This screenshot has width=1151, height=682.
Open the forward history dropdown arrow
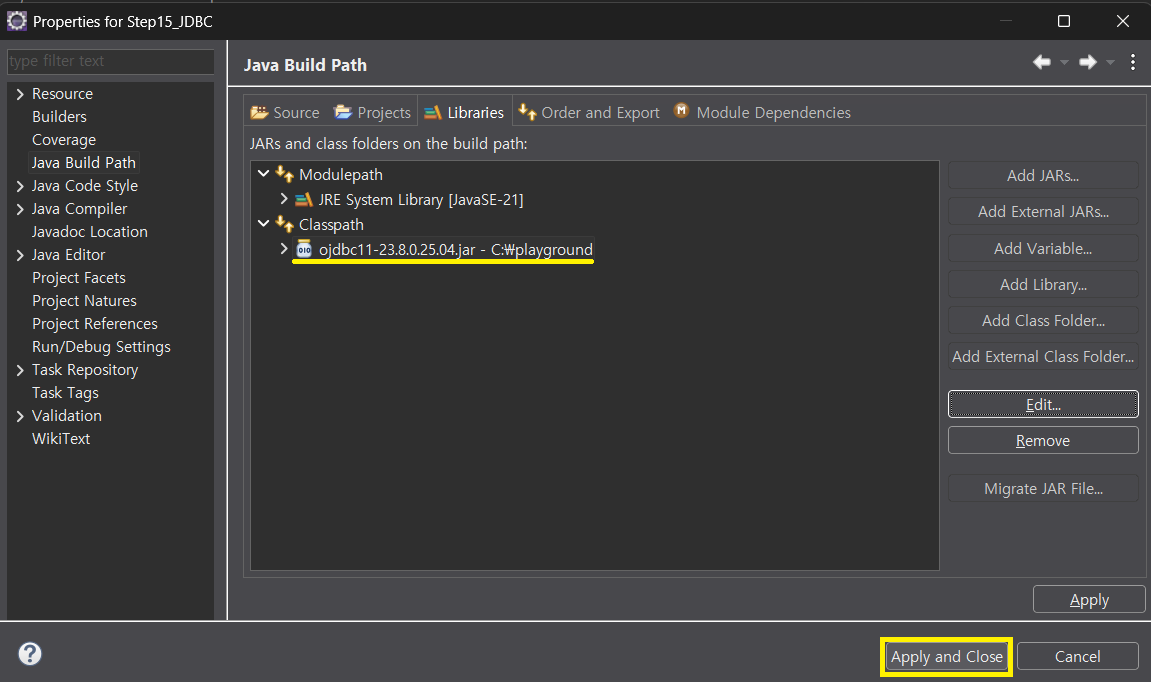(x=1111, y=63)
